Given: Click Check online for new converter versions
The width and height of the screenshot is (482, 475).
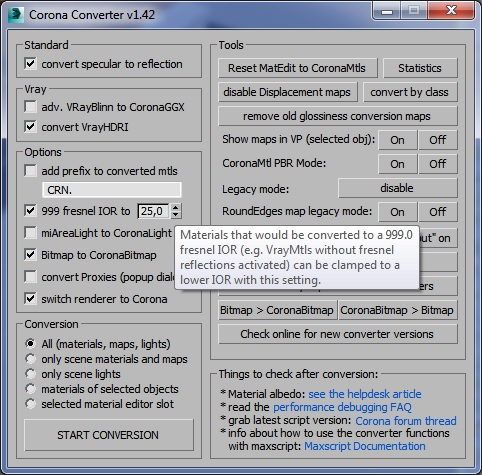Looking at the screenshot, I should click(x=338, y=334).
